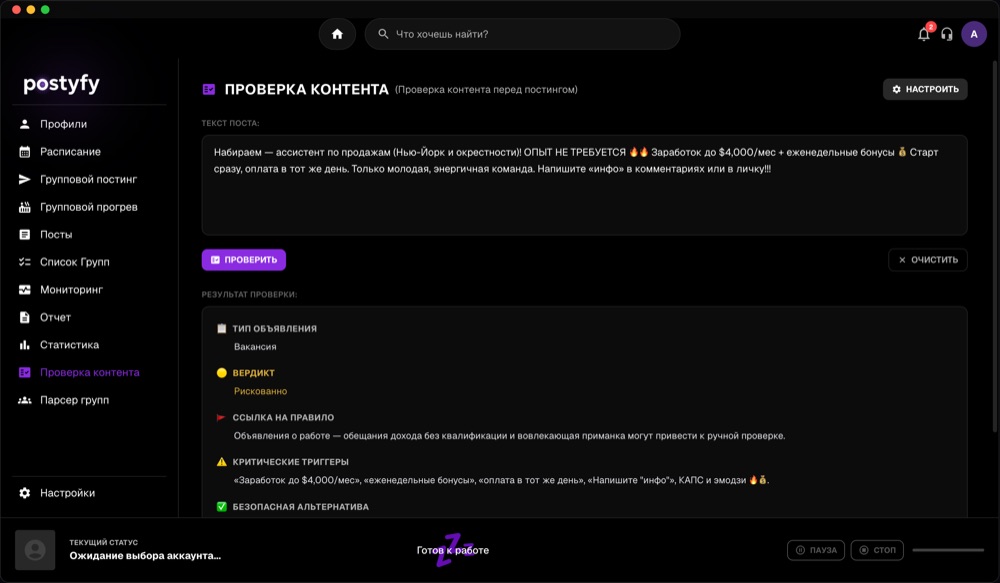Click the Профили person icon
The image size is (1000, 583).
[x=25, y=124]
